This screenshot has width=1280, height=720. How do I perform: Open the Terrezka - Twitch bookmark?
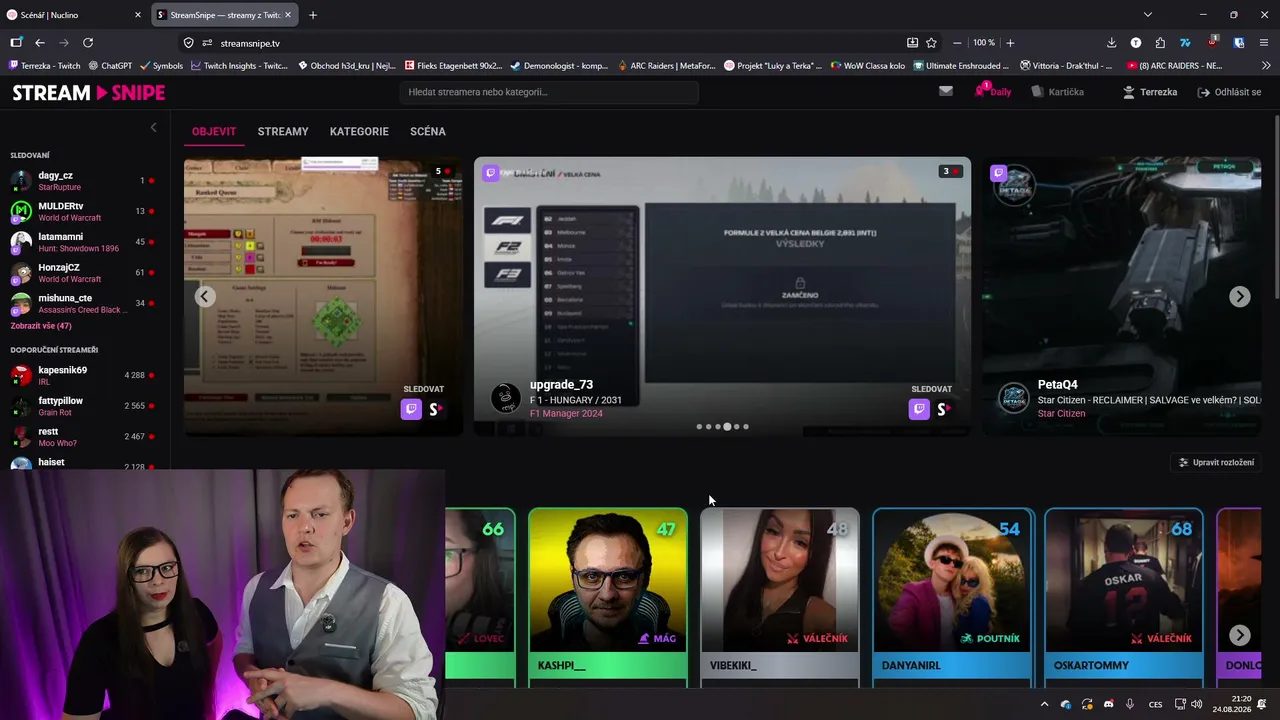tap(45, 66)
